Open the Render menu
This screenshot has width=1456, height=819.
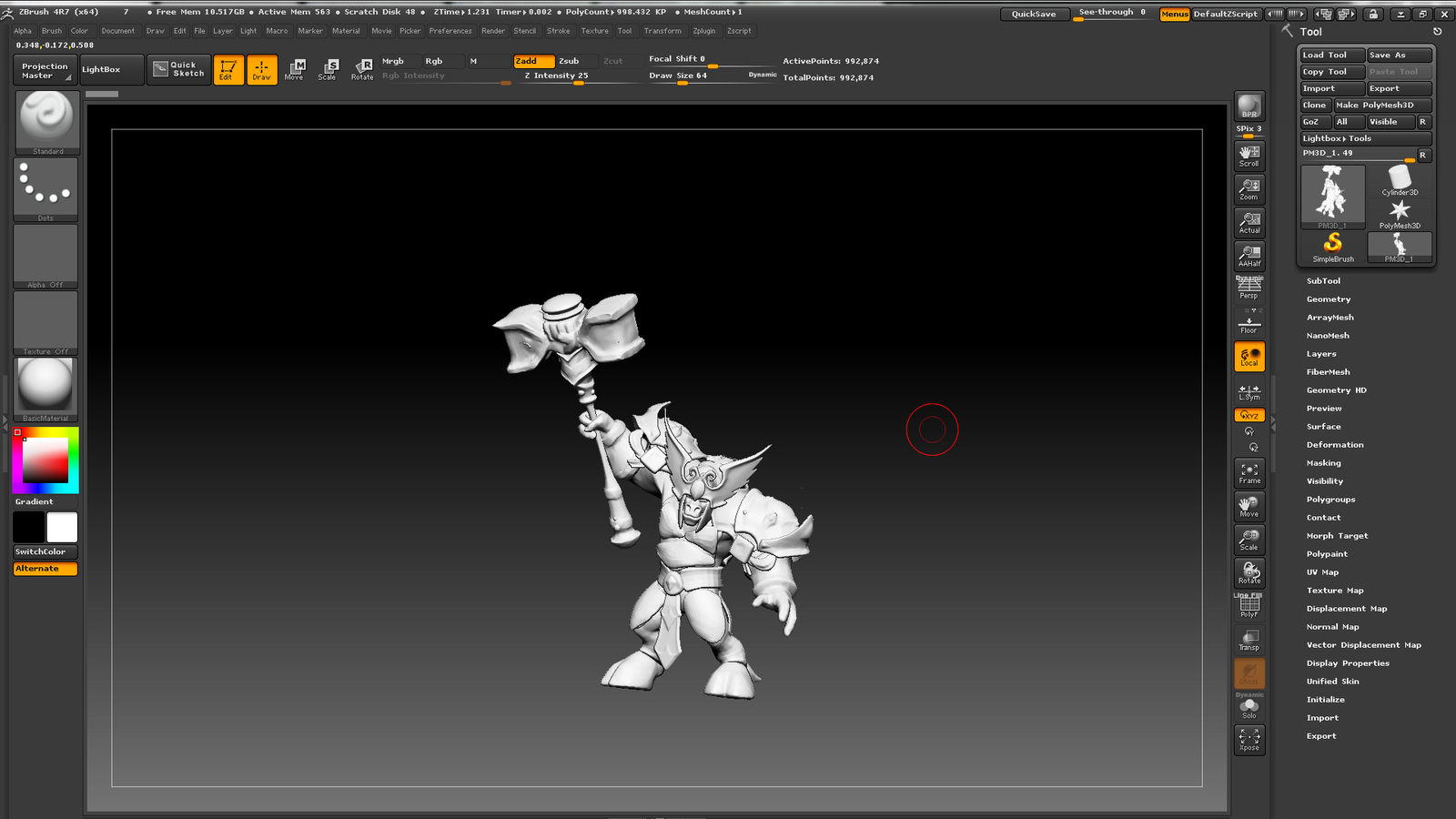point(493,31)
